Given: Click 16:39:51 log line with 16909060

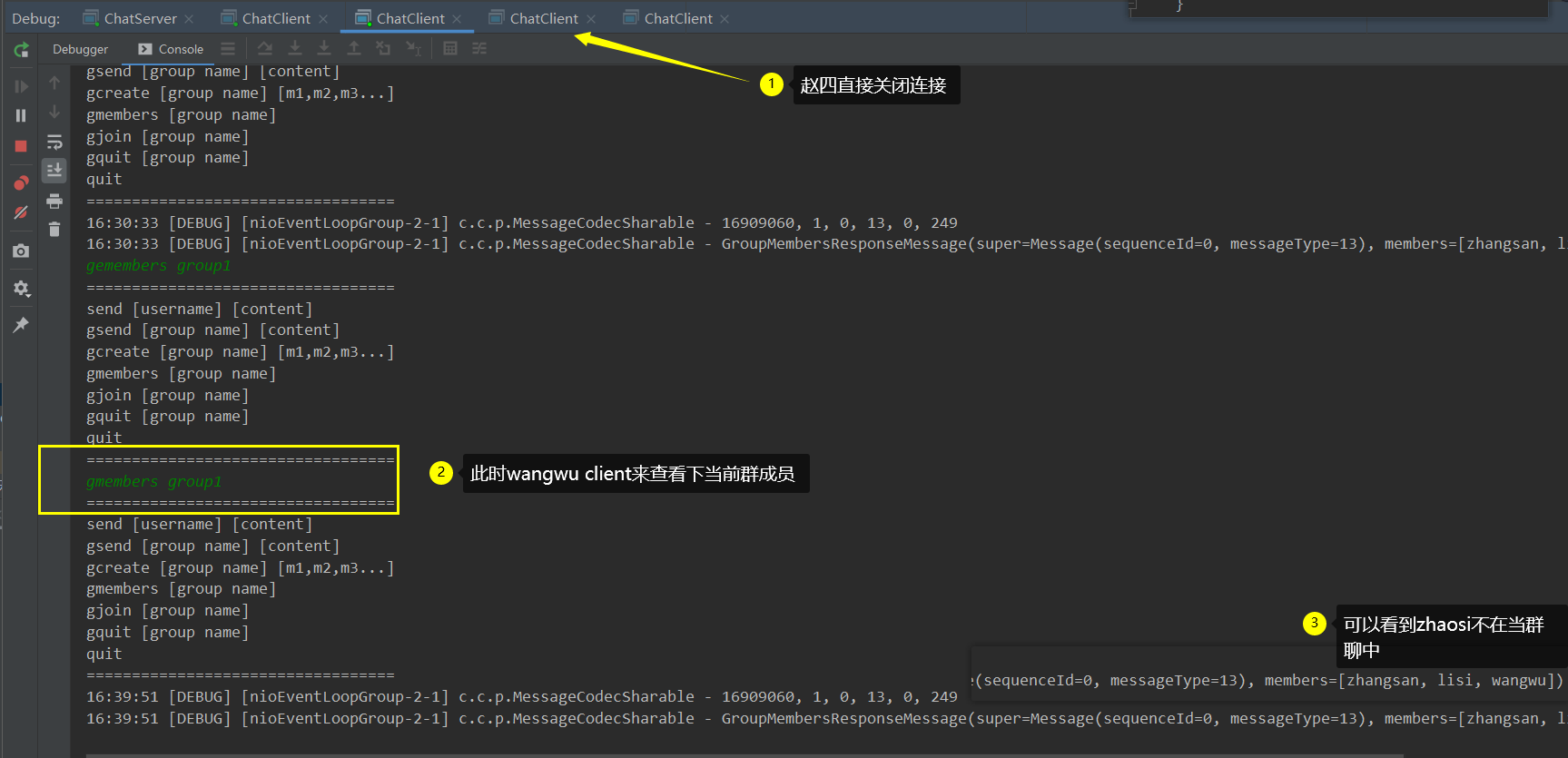Looking at the screenshot, I should [522, 697].
